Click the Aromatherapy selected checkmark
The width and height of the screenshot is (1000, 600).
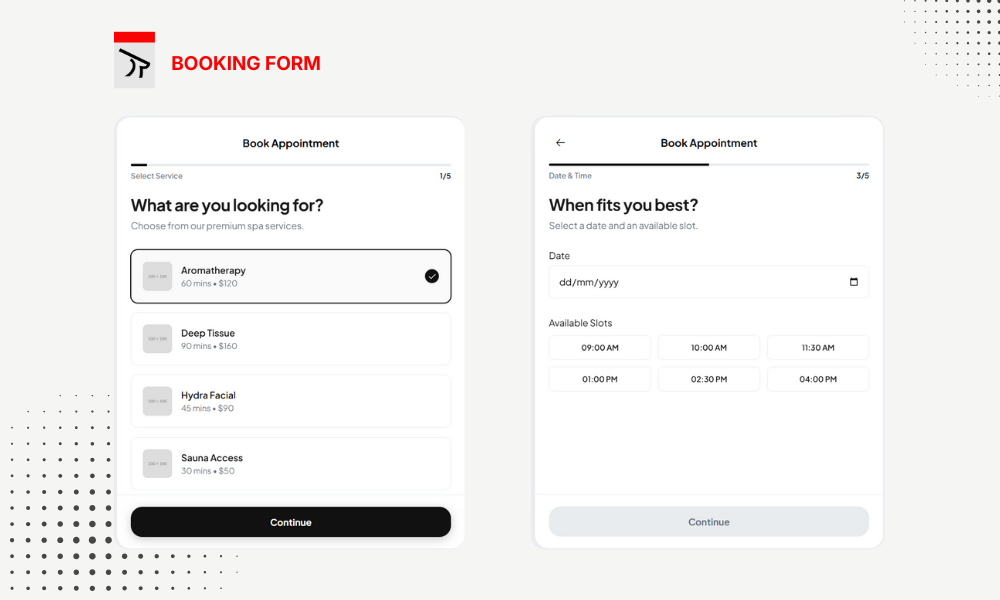[431, 276]
